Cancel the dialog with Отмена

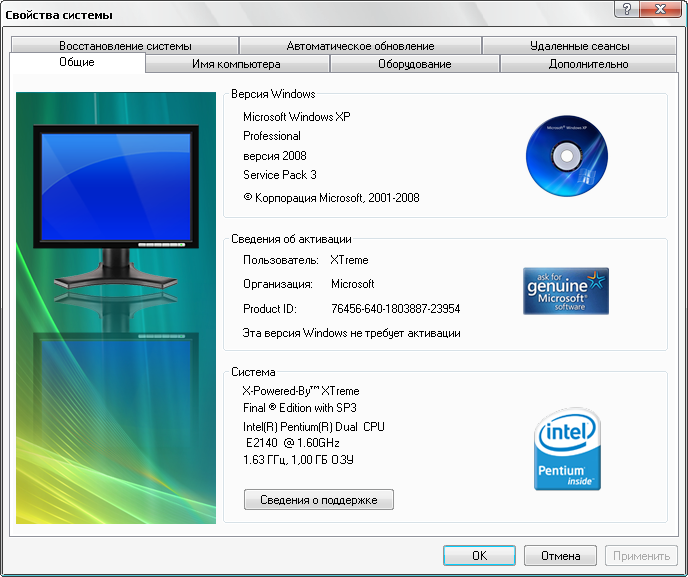560,555
